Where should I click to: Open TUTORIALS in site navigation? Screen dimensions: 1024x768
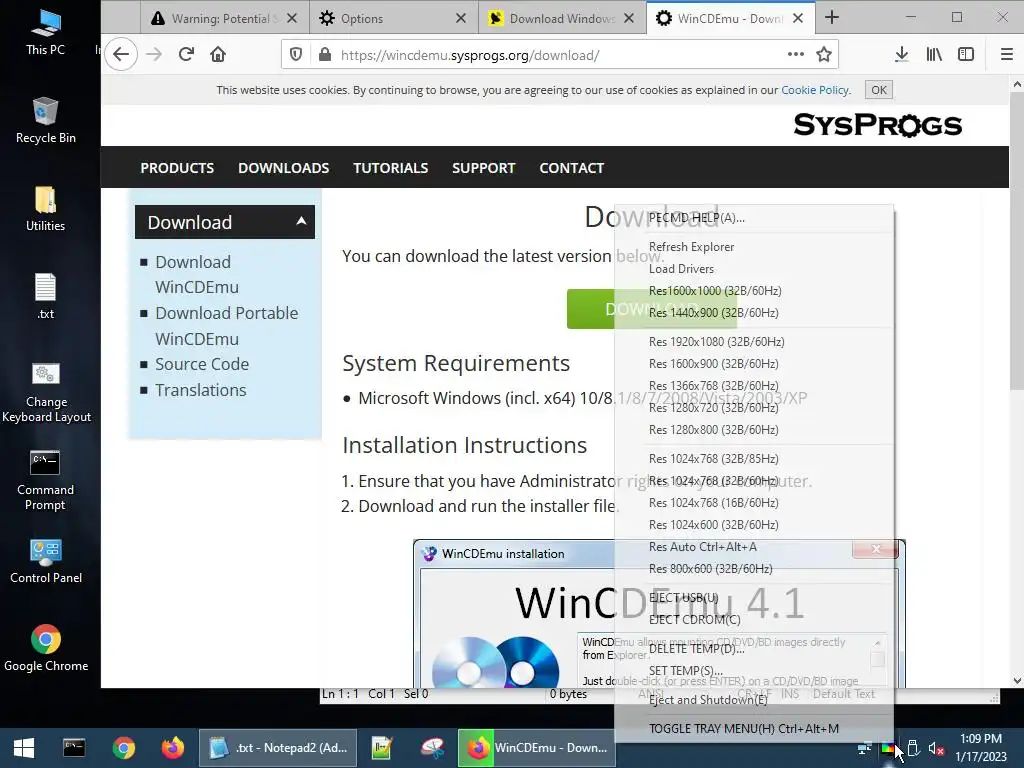pos(391,168)
